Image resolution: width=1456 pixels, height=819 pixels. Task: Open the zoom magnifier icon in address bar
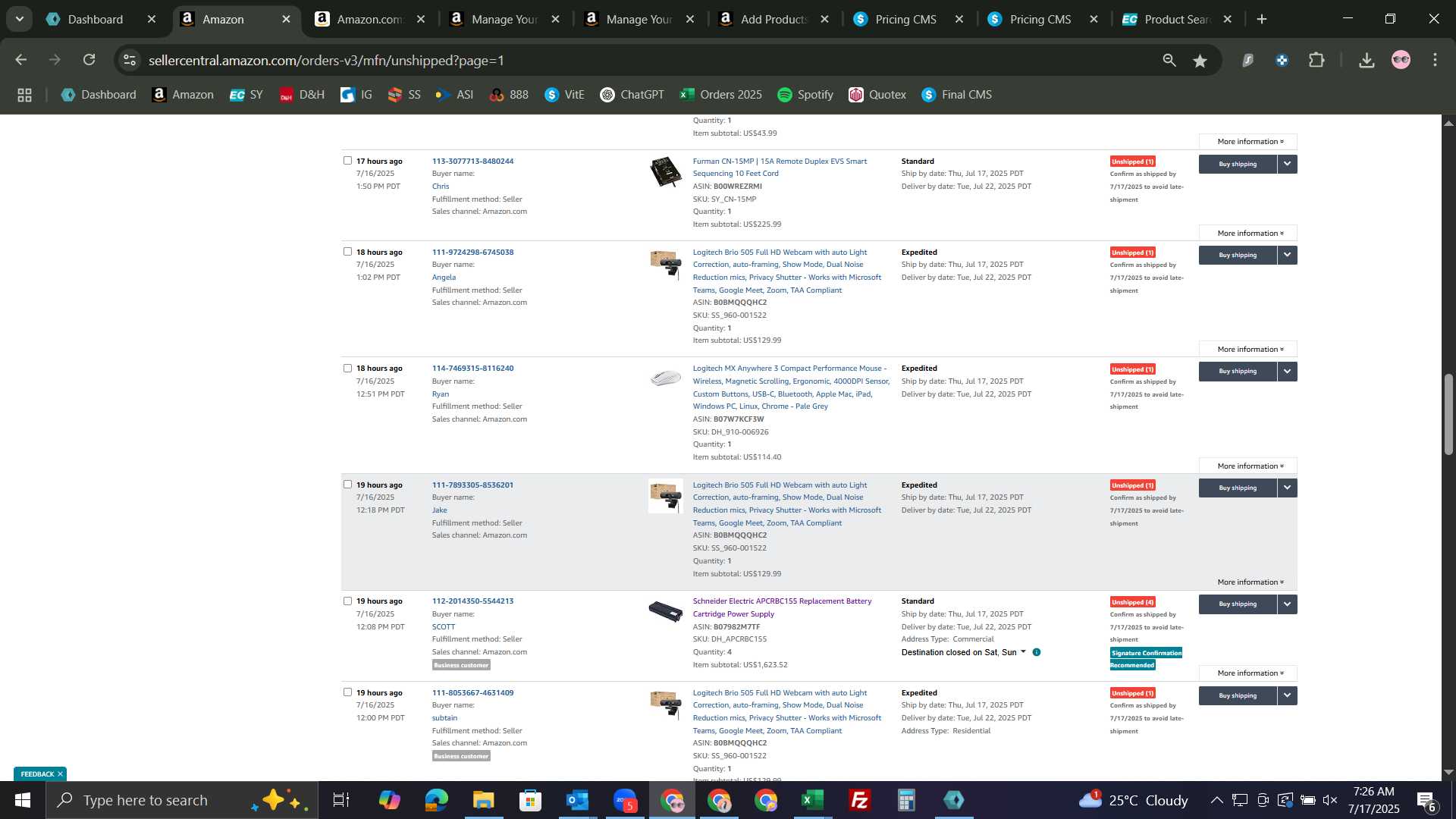coord(1169,61)
